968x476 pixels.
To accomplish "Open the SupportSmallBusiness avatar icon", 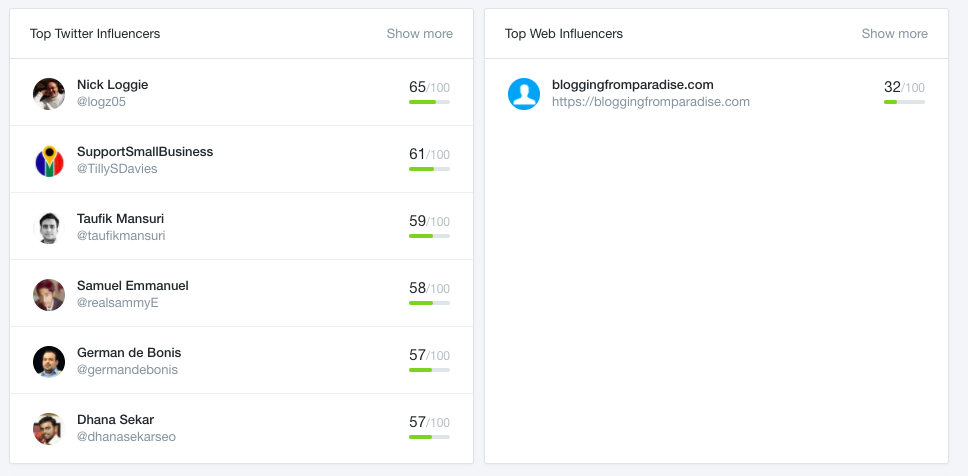I will tap(49, 161).
